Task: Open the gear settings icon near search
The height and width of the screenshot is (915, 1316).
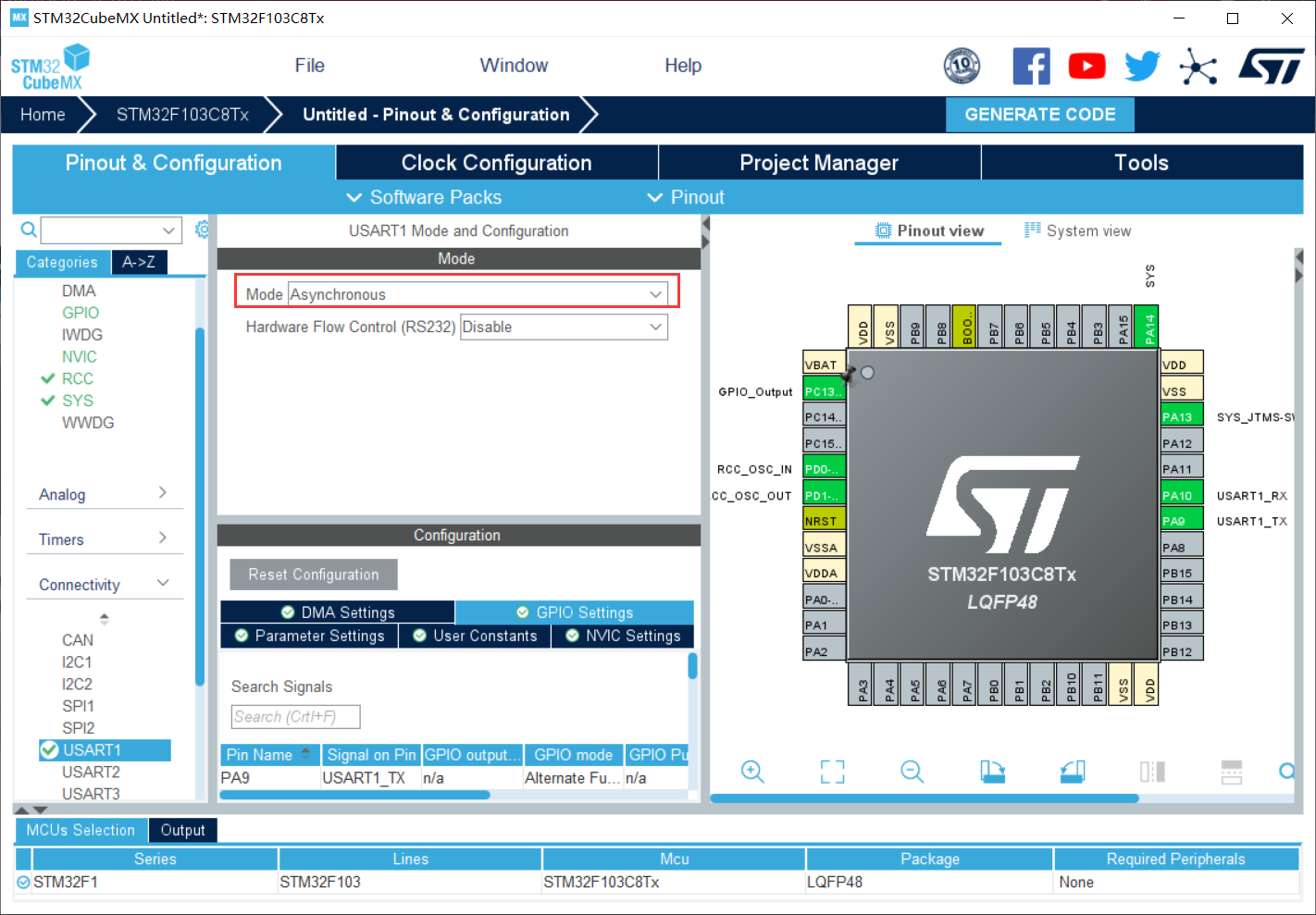Action: [203, 229]
